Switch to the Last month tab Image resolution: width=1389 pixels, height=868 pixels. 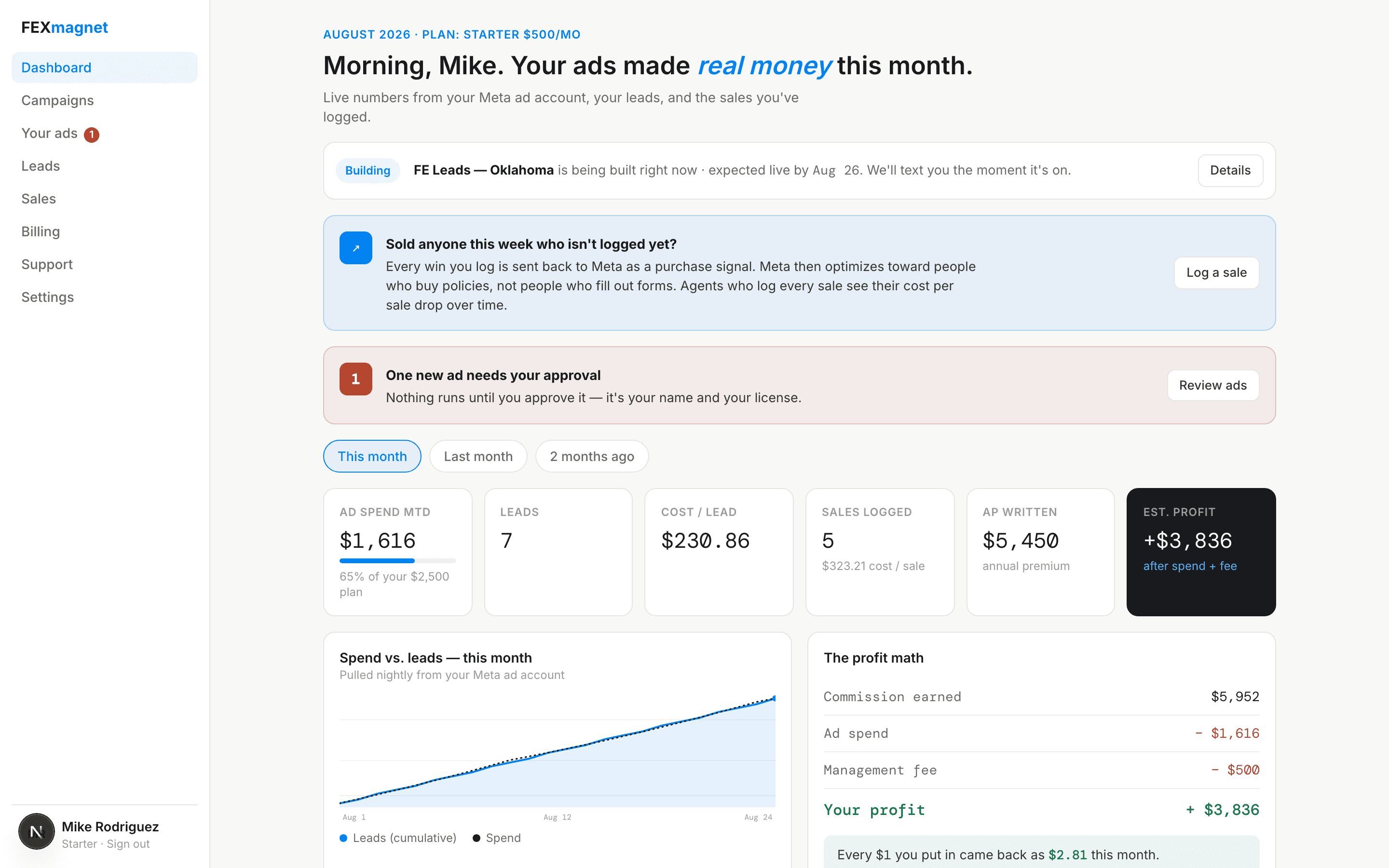pos(478,456)
